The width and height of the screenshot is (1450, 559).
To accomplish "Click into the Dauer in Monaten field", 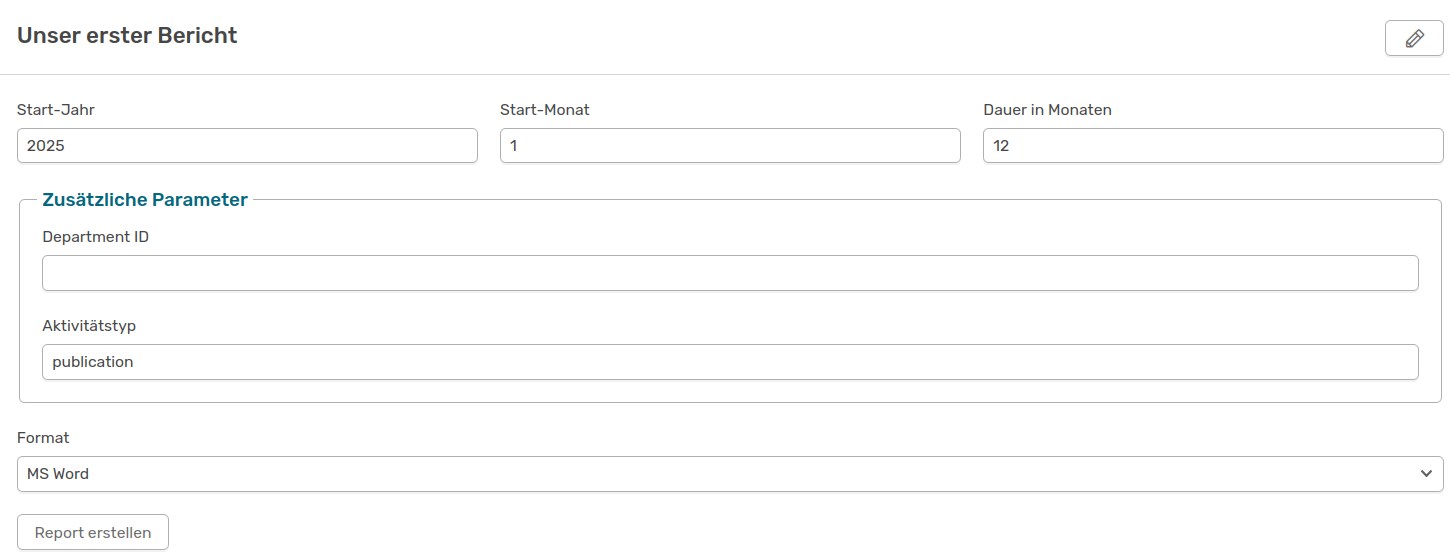I will pos(1213,145).
